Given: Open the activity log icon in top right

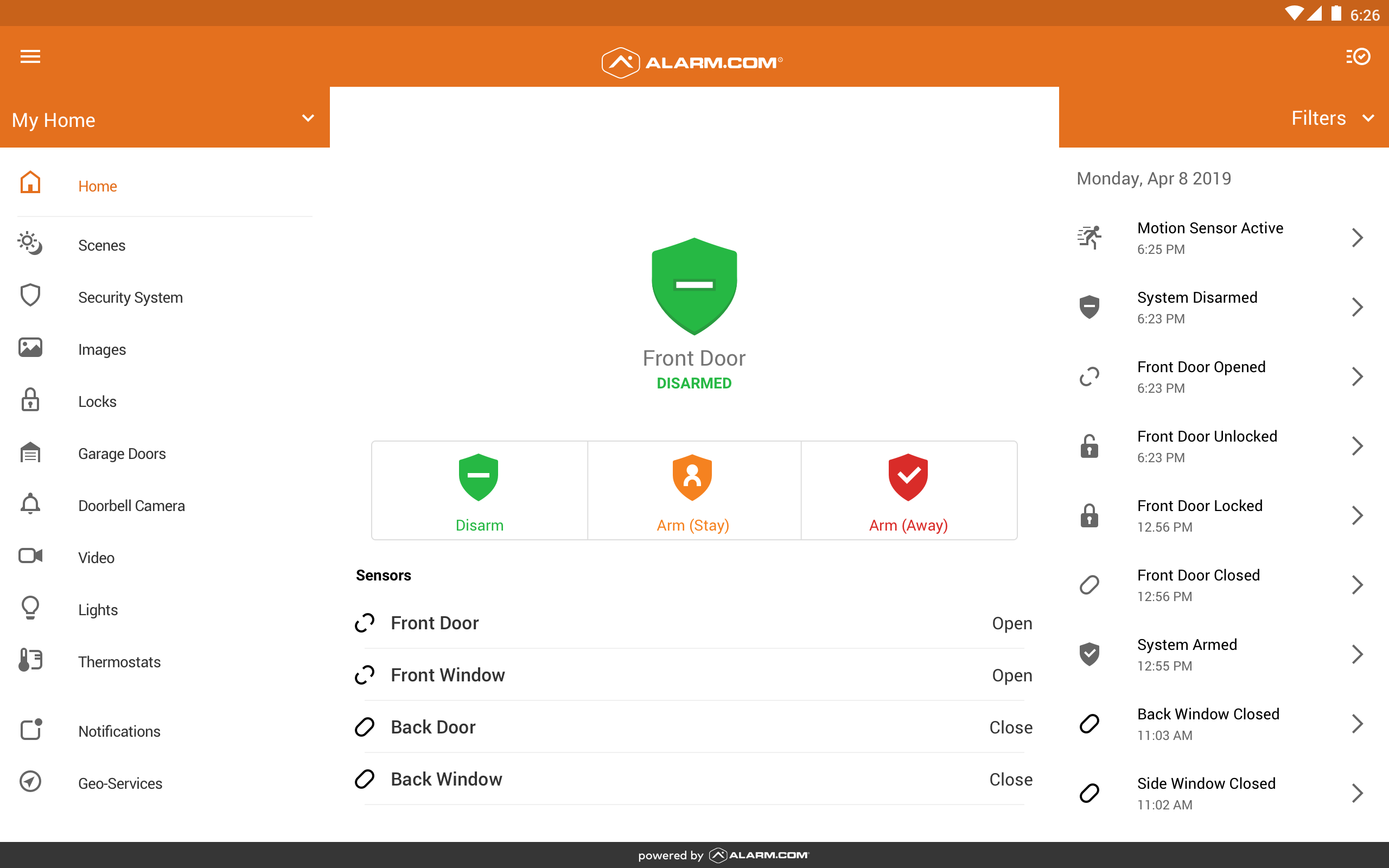Looking at the screenshot, I should [1357, 56].
